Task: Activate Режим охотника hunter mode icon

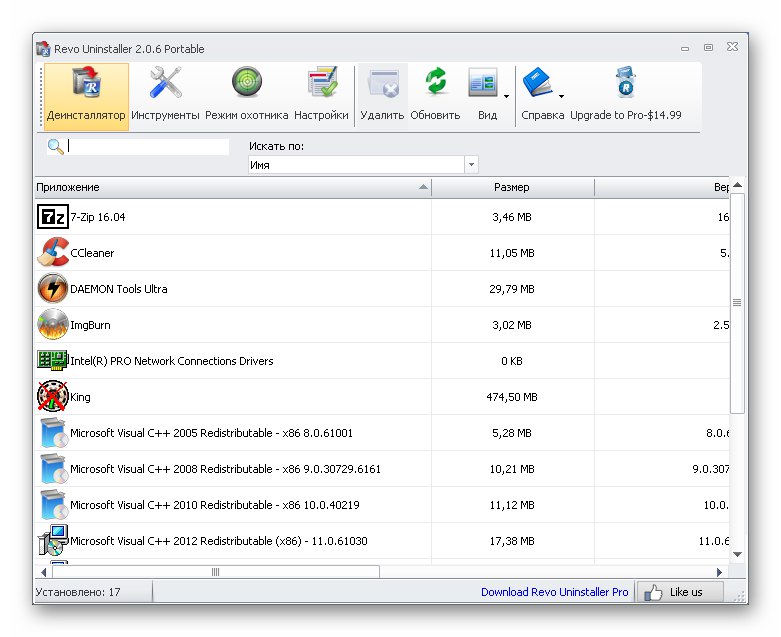Action: [247, 83]
